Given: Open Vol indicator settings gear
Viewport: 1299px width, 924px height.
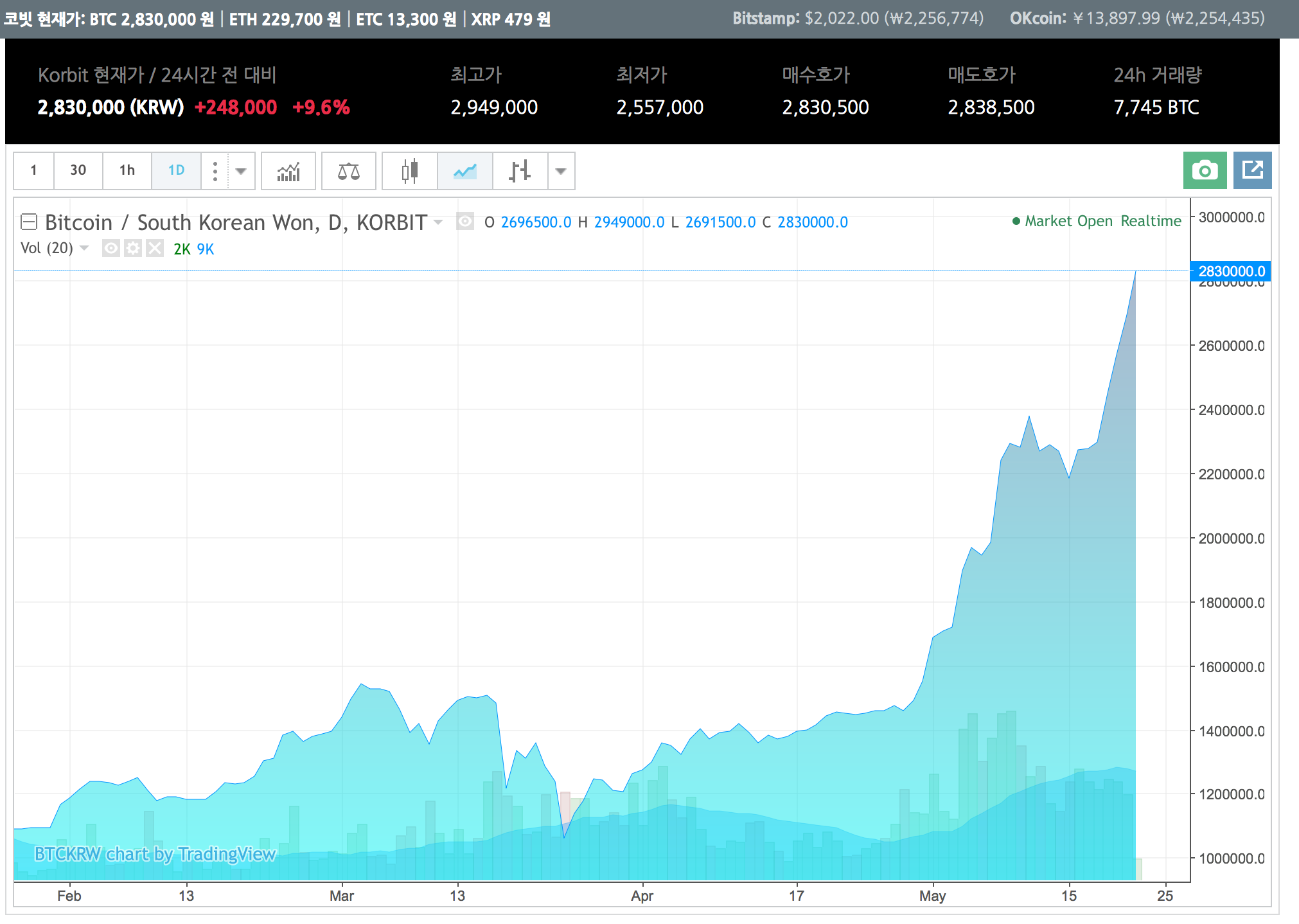Looking at the screenshot, I should 133,248.
